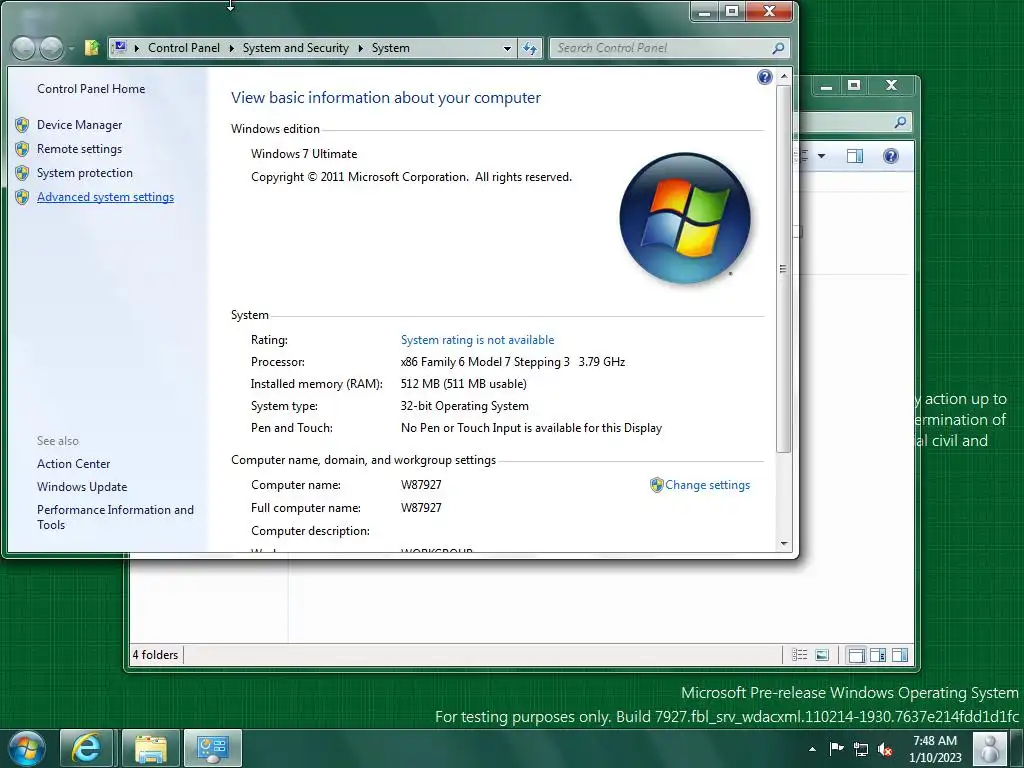
Task: Open view options dropdown in Explorer window
Action: (822, 156)
